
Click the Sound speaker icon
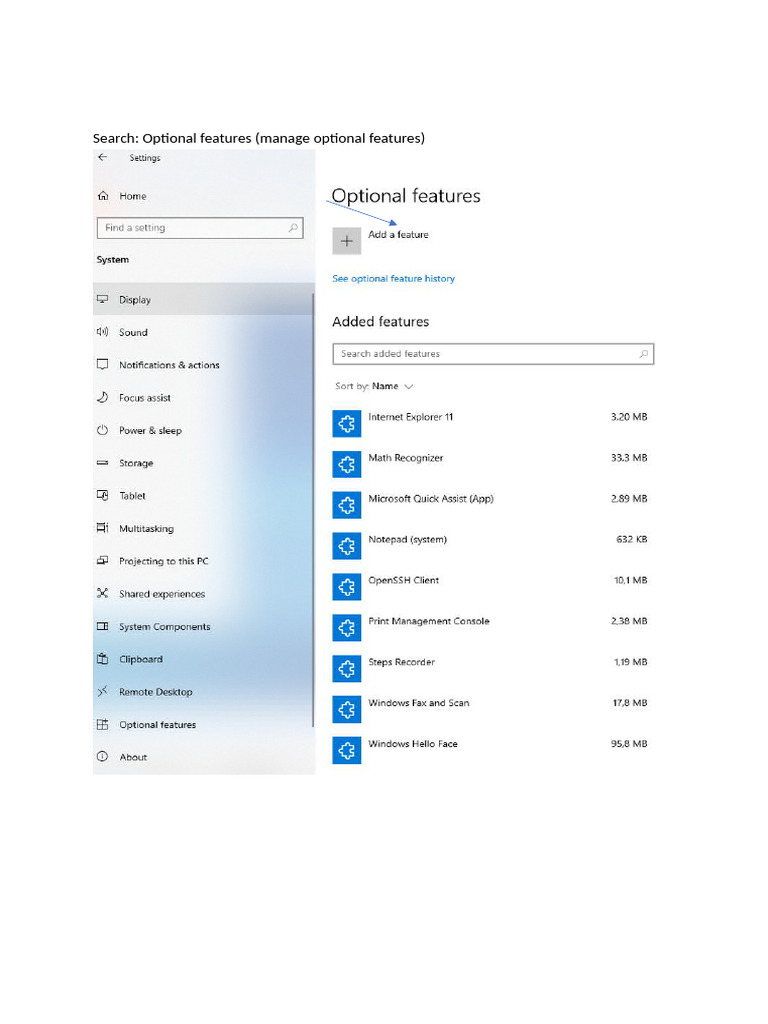103,332
